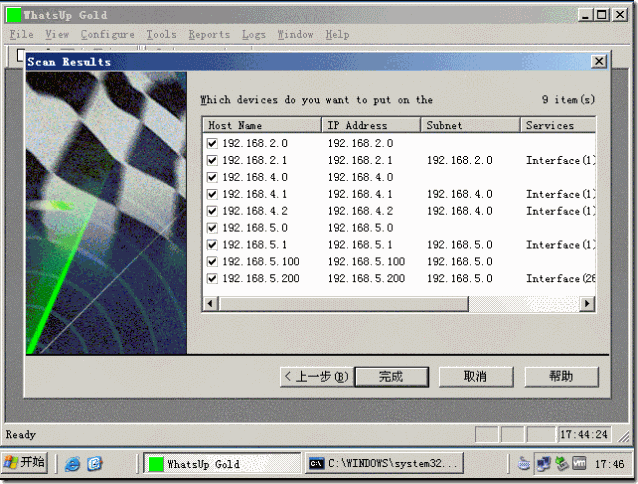
Task: Toggle the 192.168.4.0 device checkbox
Action: point(212,177)
